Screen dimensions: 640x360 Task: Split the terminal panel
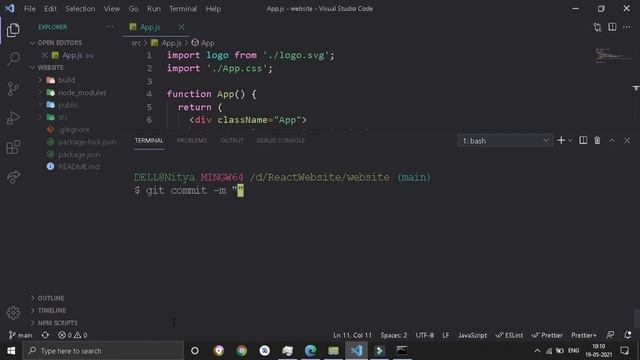pos(583,140)
